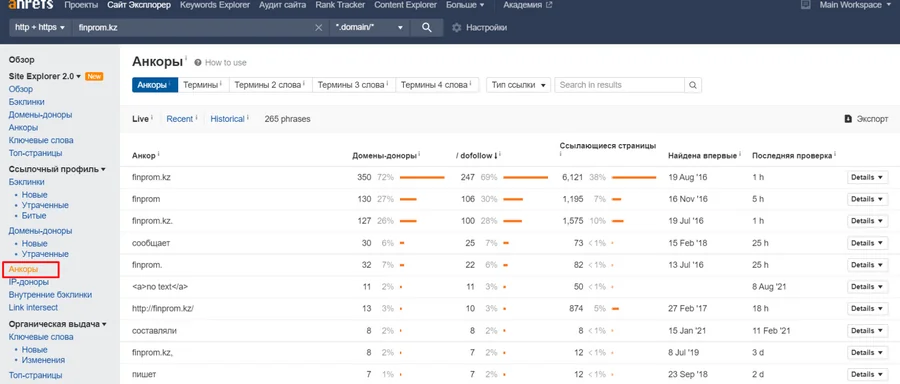
Task: Expand the Больше menu
Action: [x=465, y=5]
